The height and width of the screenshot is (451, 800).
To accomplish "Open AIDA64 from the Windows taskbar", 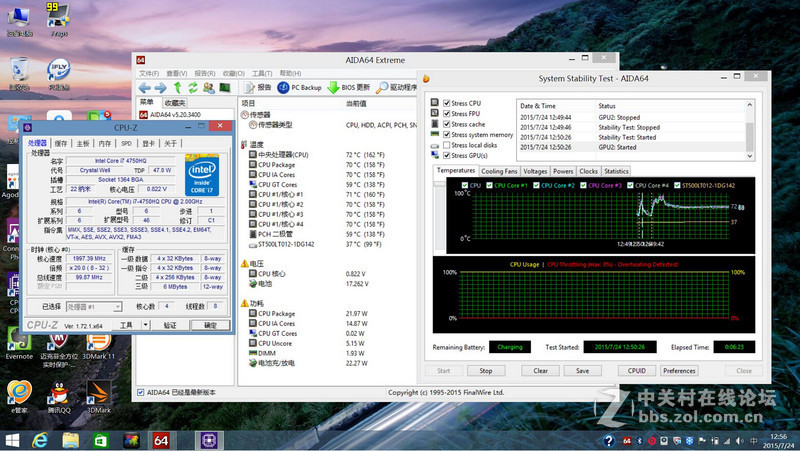I will tap(162, 440).
